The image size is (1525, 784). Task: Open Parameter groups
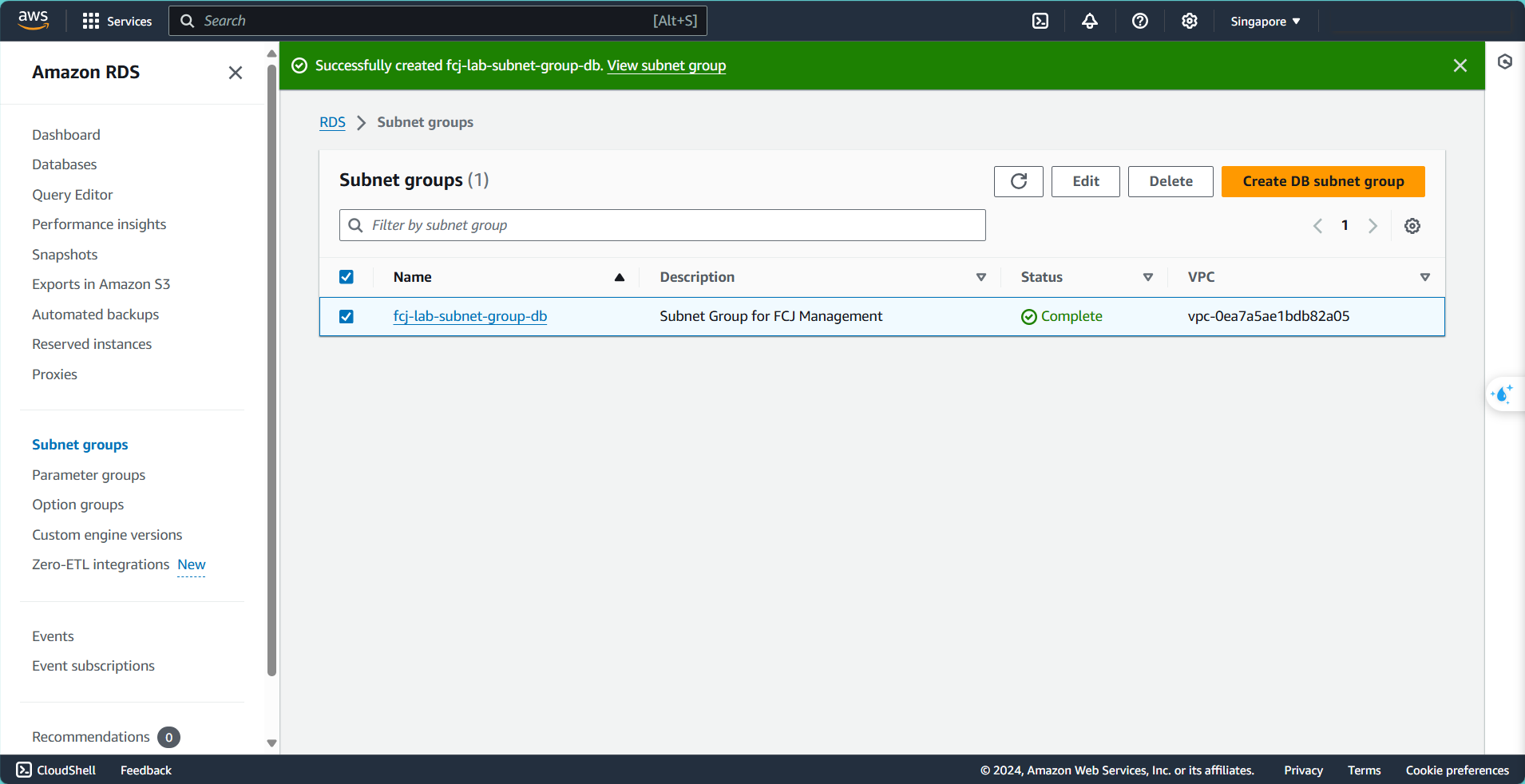point(89,475)
